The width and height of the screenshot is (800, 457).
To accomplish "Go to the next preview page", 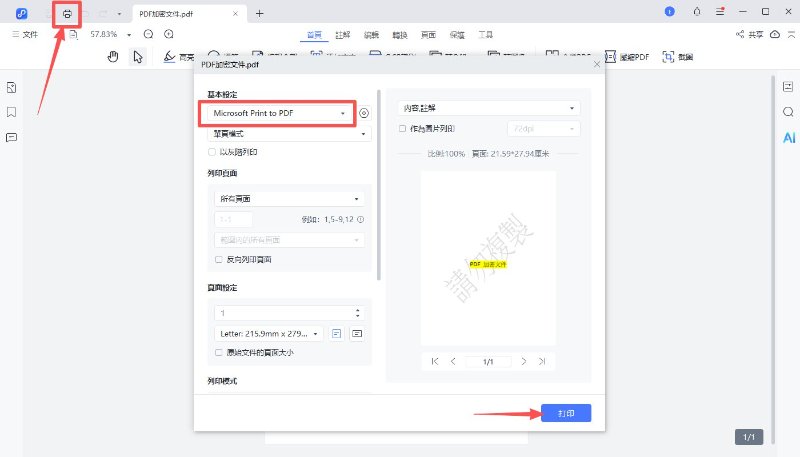I will click(x=523, y=361).
